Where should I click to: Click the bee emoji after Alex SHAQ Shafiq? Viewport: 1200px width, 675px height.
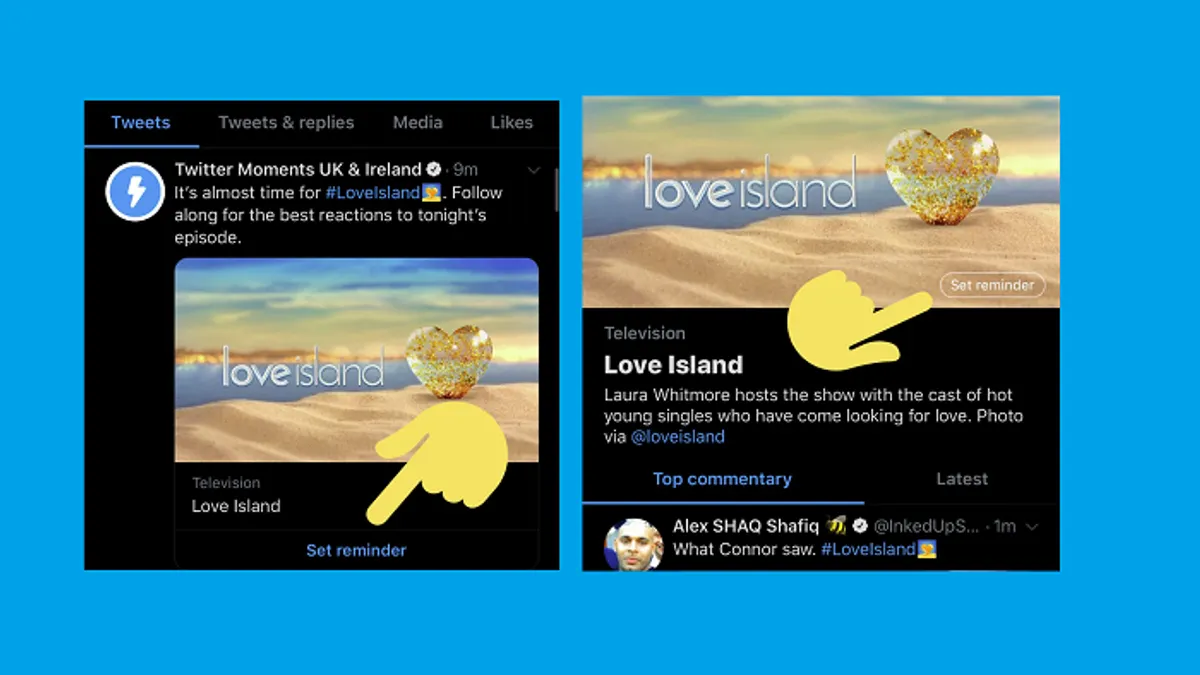pyautogui.click(x=836, y=525)
